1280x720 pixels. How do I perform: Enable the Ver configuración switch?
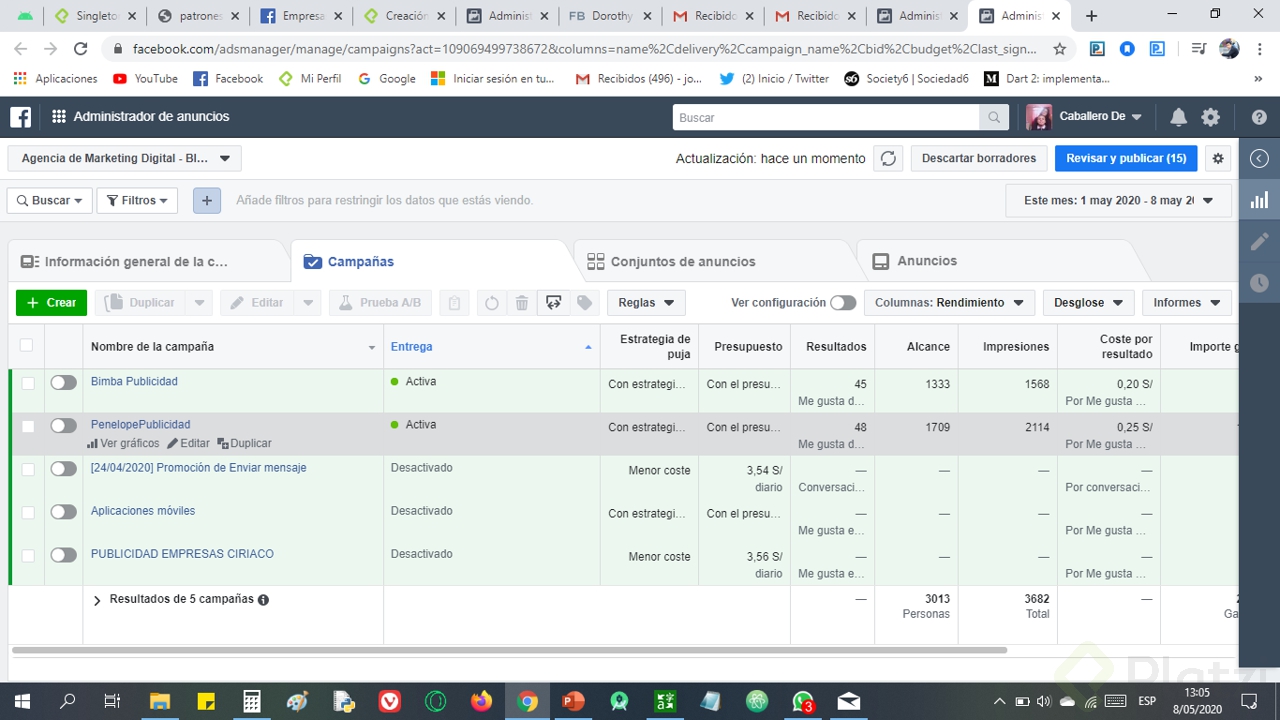click(x=843, y=303)
